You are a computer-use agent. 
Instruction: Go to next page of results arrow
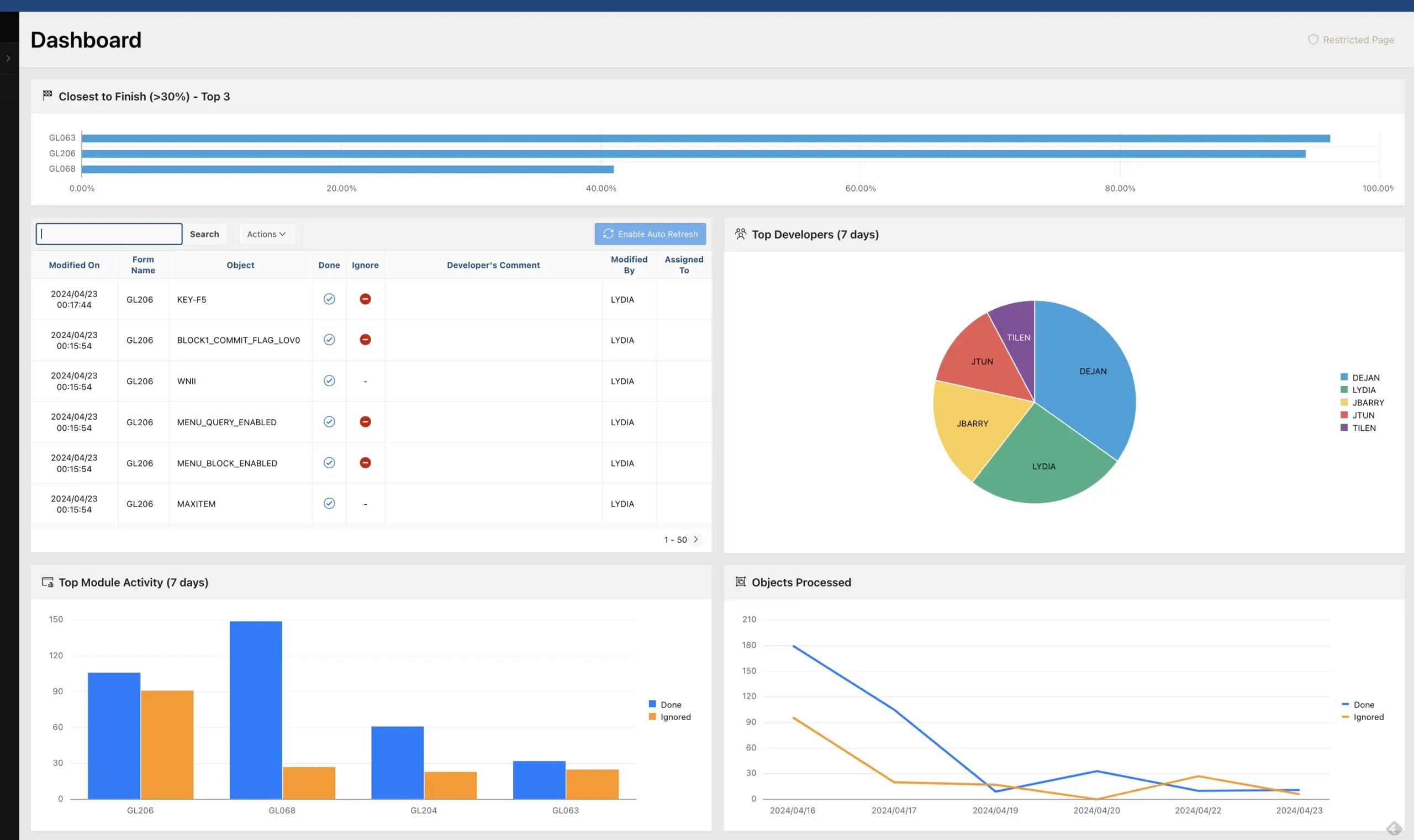point(696,540)
